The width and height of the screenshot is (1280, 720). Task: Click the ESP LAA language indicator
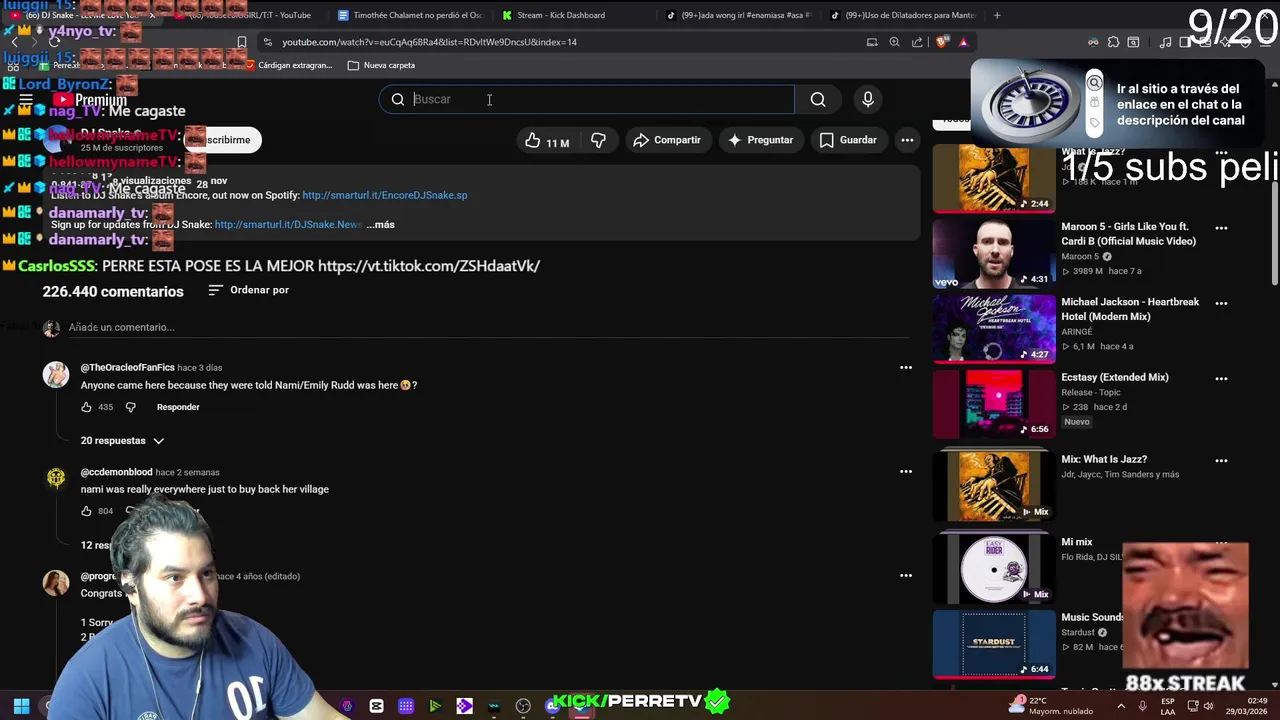[x=1168, y=706]
